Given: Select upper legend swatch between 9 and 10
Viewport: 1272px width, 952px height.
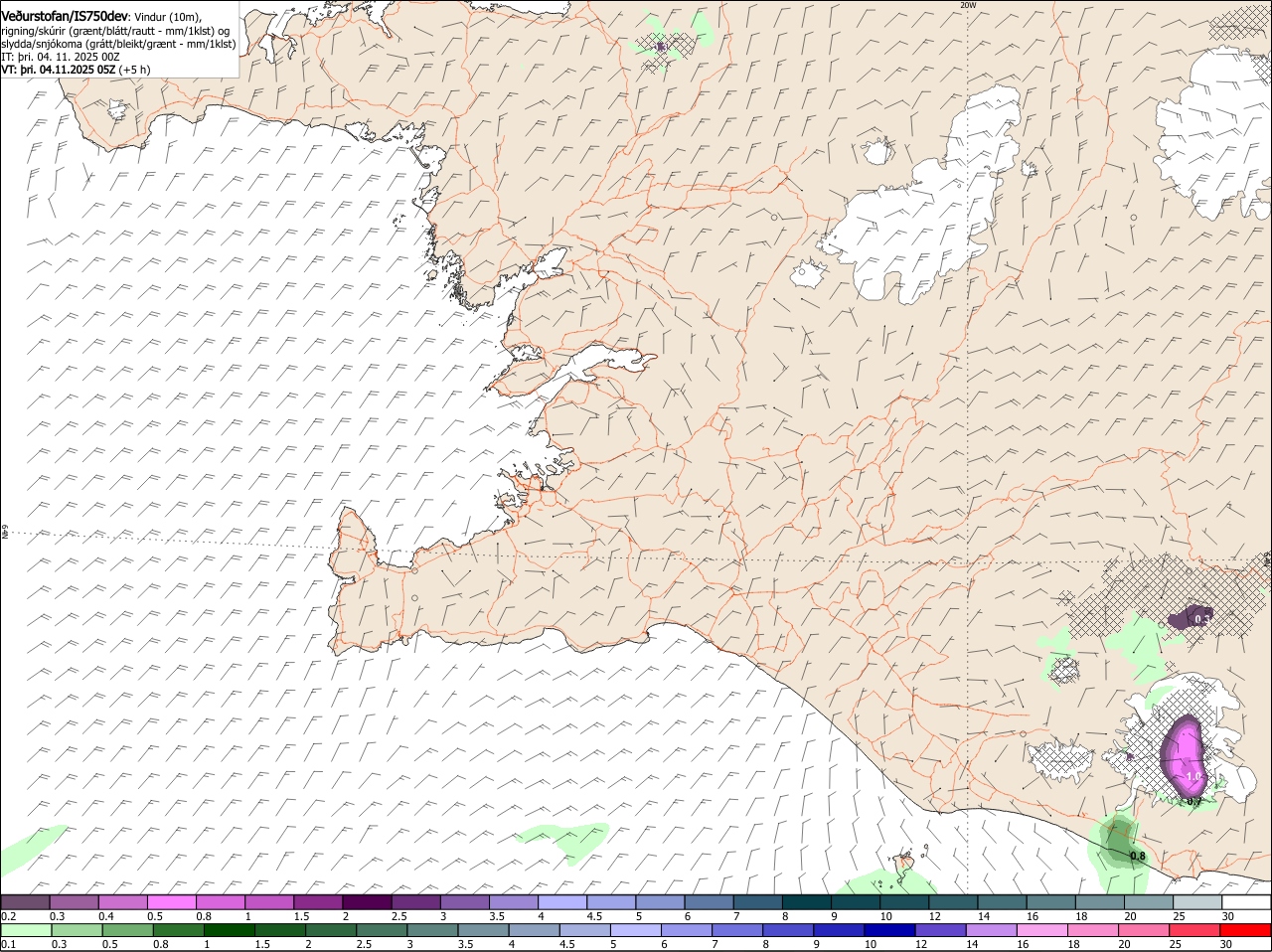Looking at the screenshot, I should pos(856,902).
